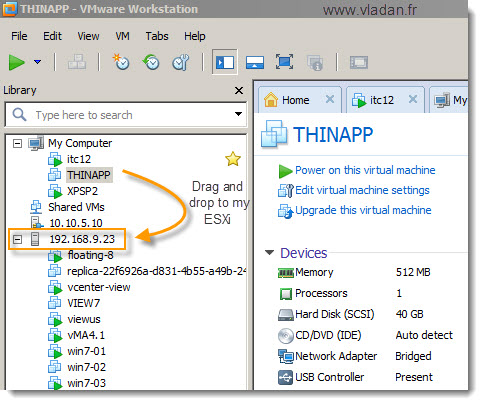
Task: Click the green Power On toolbar button
Action: 17,62
